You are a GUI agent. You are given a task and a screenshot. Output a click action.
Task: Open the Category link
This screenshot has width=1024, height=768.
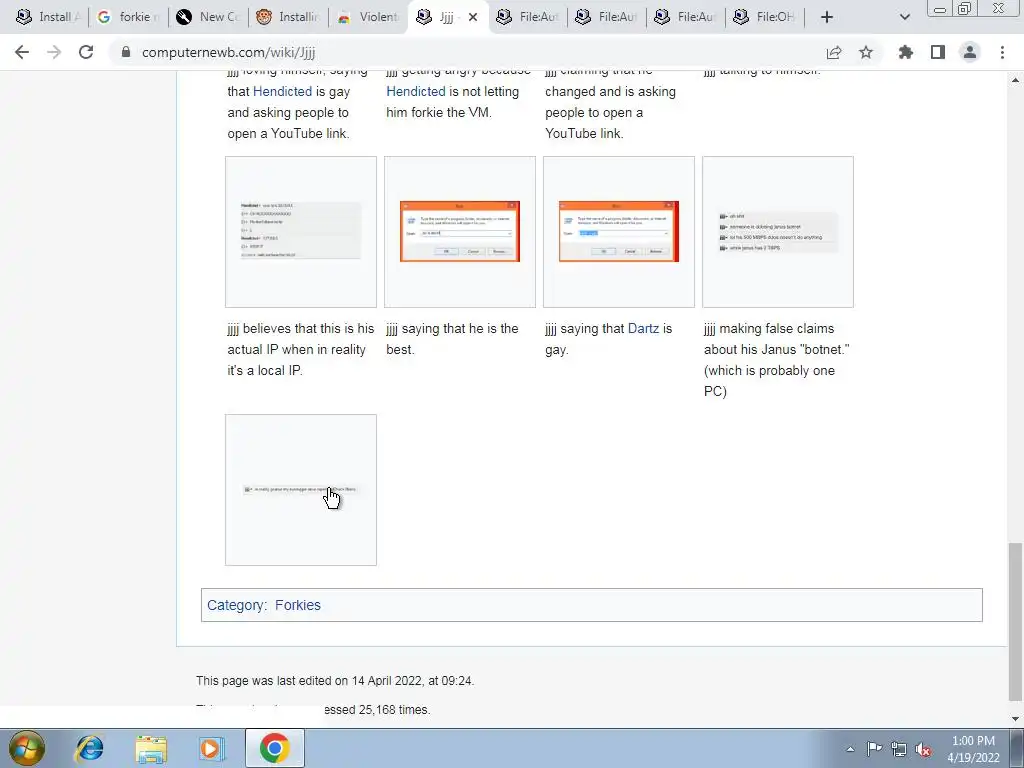pyautogui.click(x=235, y=605)
